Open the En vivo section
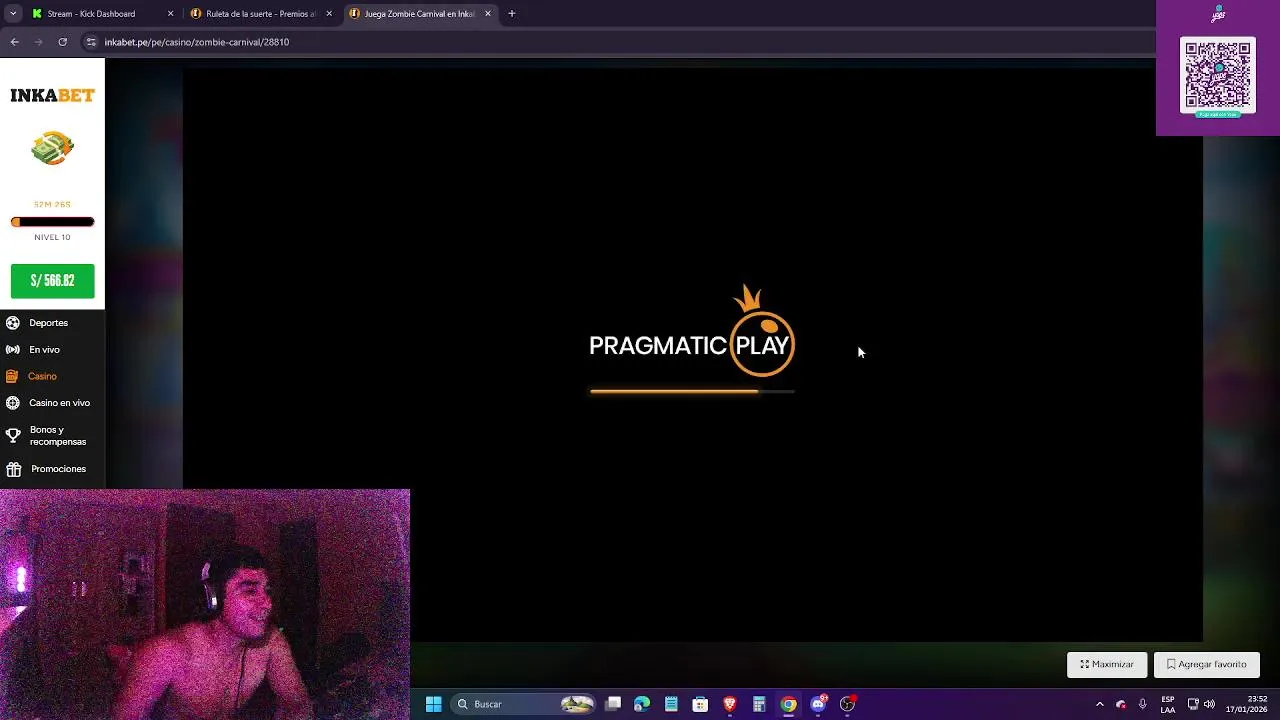This screenshot has width=1280, height=720. tap(44, 350)
